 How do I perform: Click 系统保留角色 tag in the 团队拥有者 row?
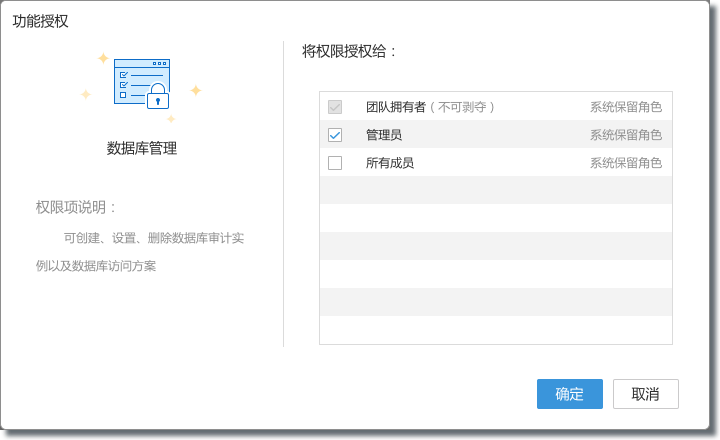click(625, 107)
